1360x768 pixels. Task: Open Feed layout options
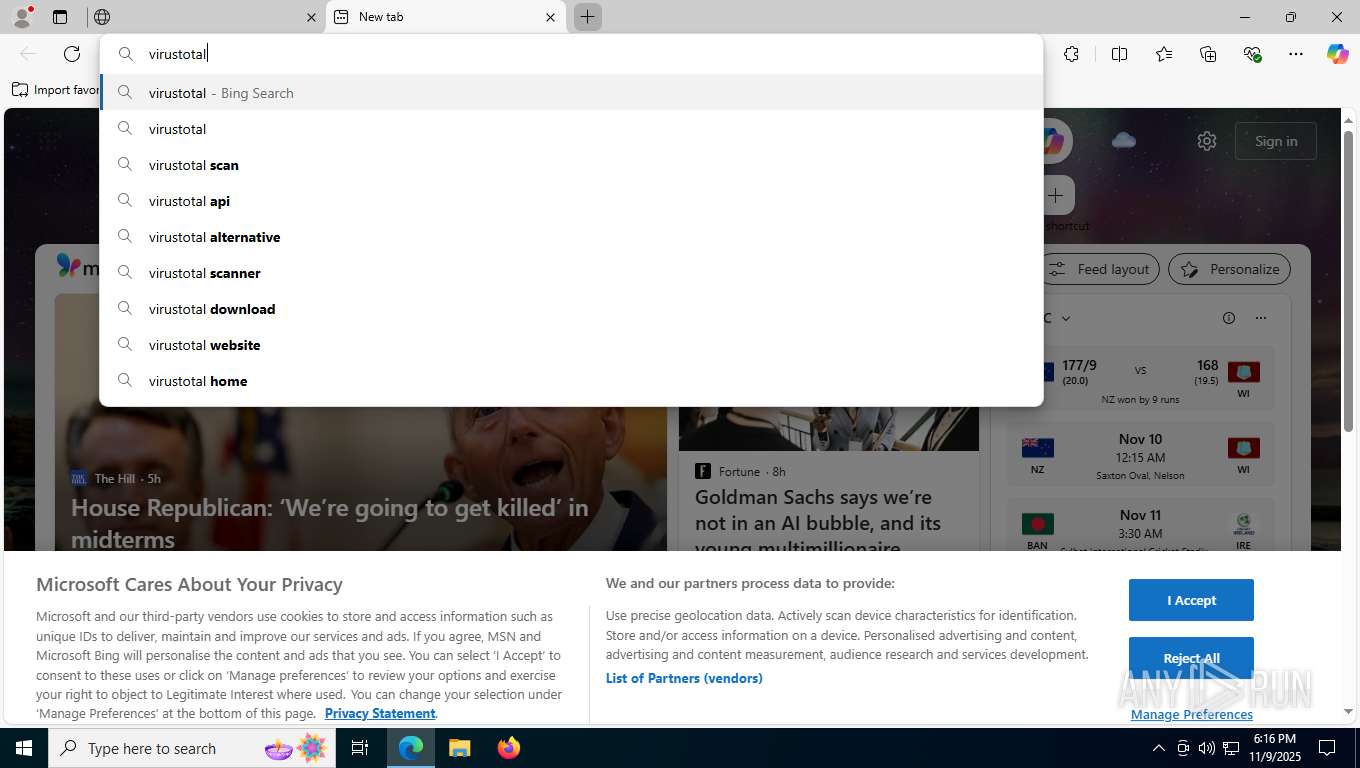[x=1101, y=269]
